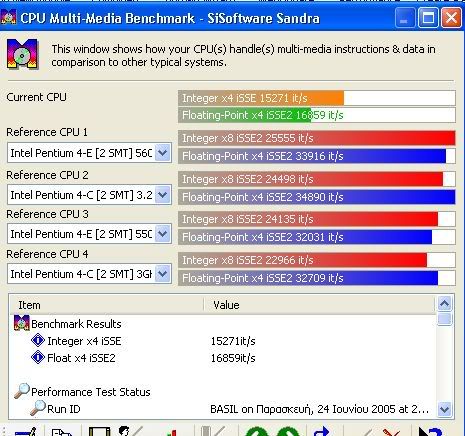
Task: Click the Reference CPU 3 label
Action: click(x=47, y=214)
